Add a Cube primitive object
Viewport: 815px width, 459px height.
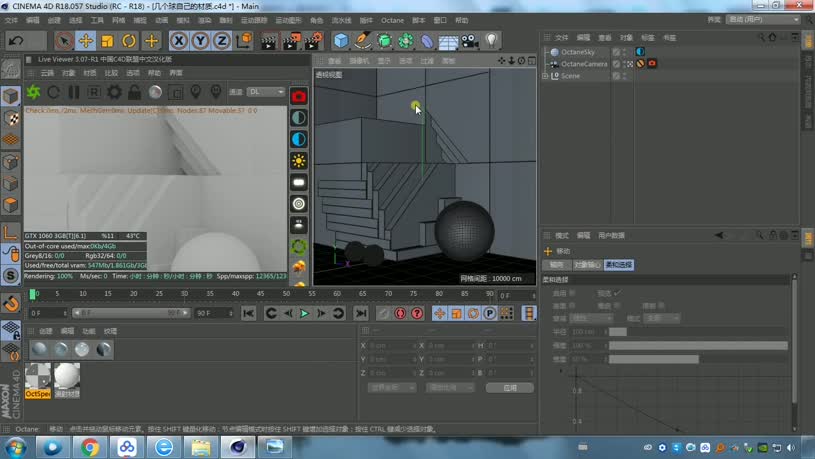tap(341, 41)
